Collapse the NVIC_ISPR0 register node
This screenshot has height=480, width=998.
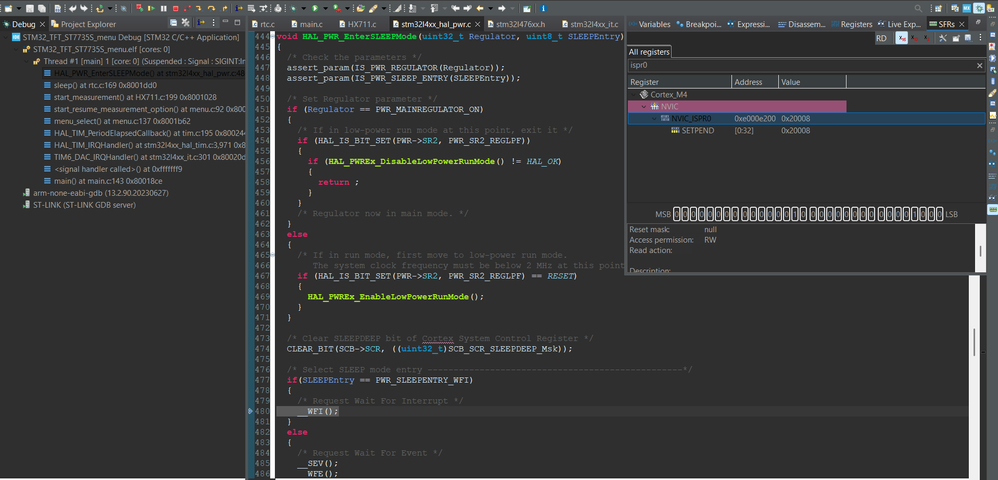653,118
